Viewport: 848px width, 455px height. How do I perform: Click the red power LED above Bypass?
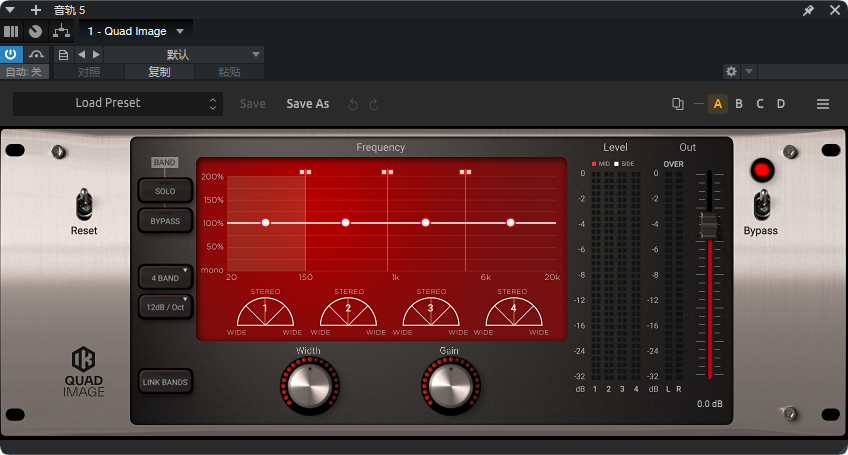click(762, 170)
